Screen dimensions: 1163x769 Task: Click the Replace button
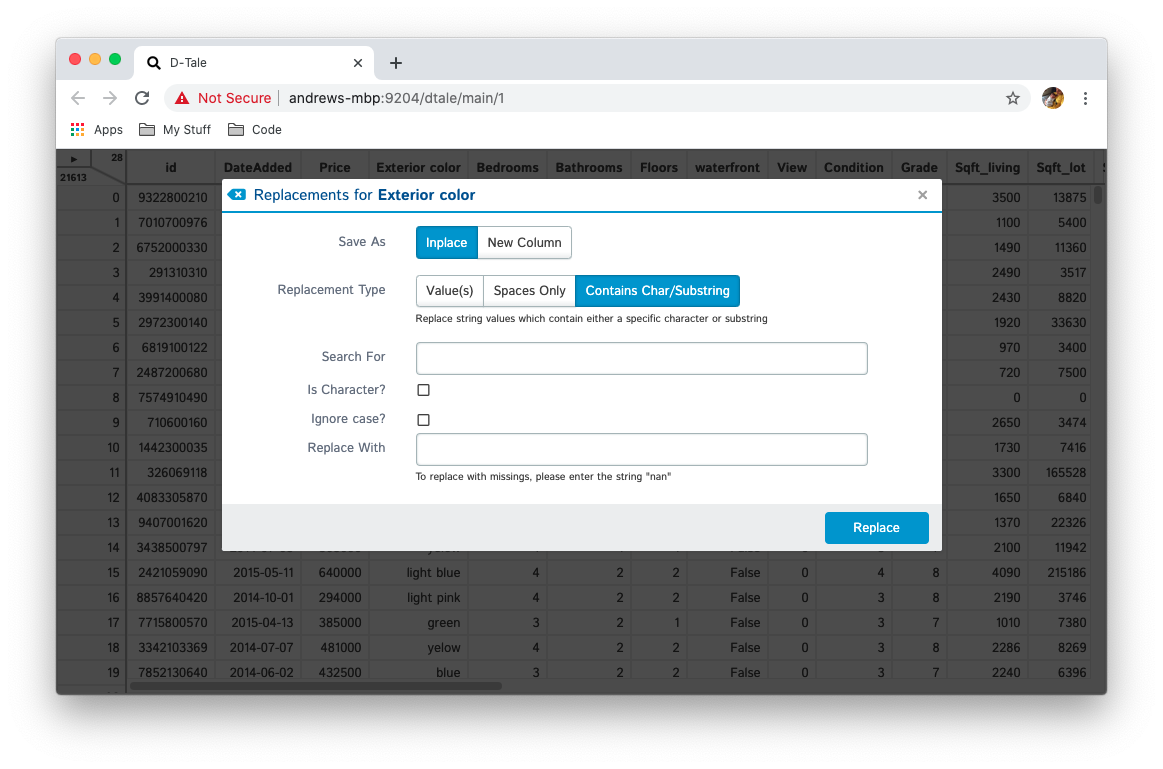[876, 528]
